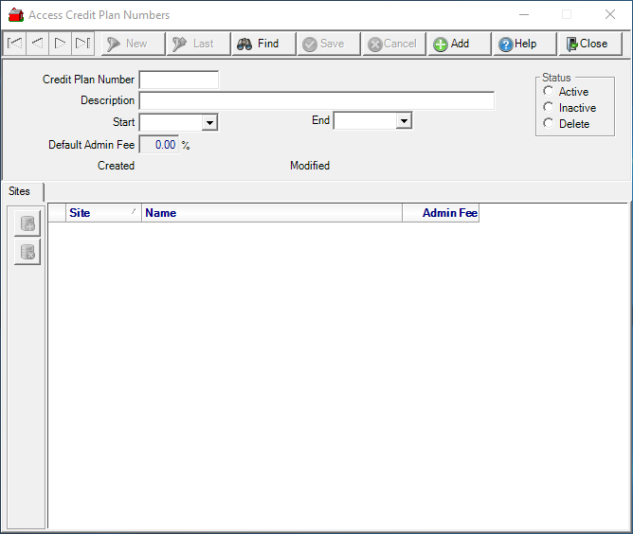This screenshot has width=633, height=534.
Task: Click the remove site database icon
Action: (28, 252)
